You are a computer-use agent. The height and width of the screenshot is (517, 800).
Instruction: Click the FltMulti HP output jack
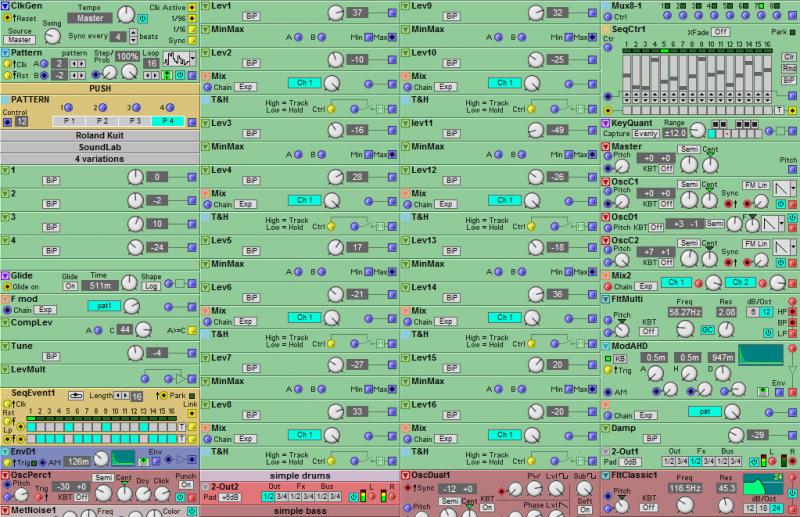[x=792, y=311]
